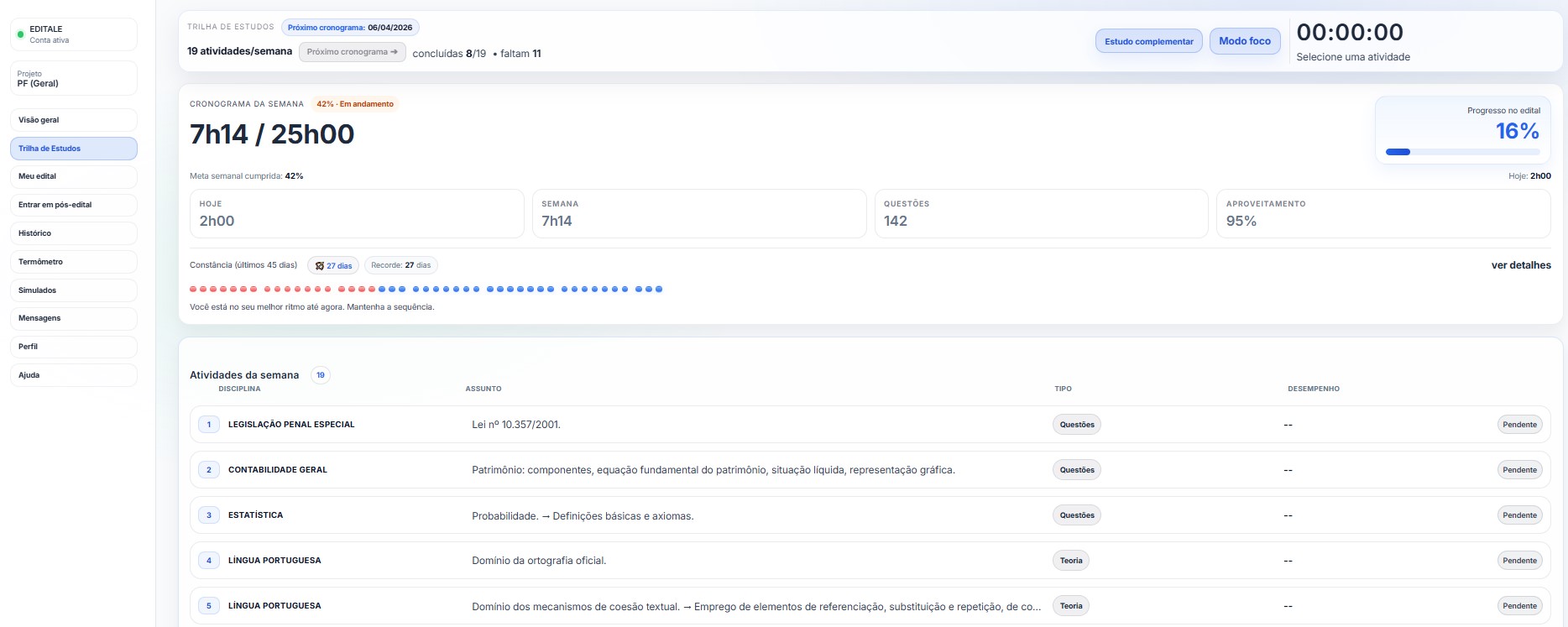Screen dimensions: 1568x627
Task: Click the Questões tag in the Estatística row
Action: (1076, 515)
